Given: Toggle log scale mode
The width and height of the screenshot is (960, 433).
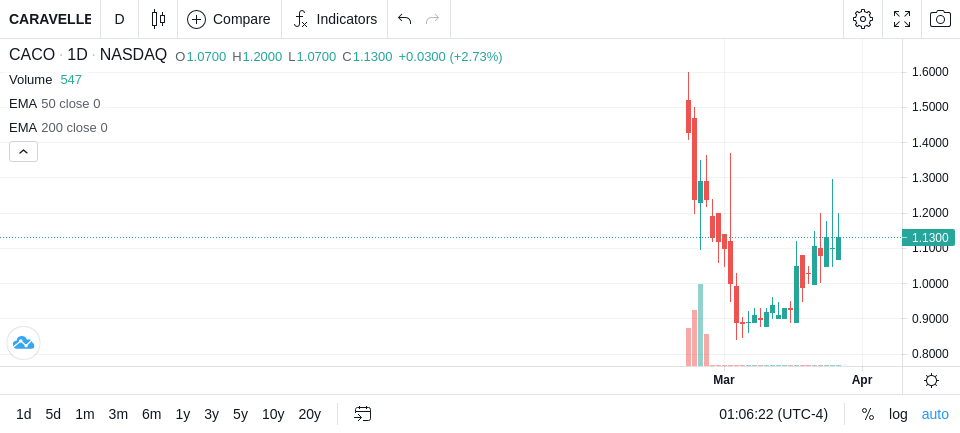Looking at the screenshot, I should 898,415.
